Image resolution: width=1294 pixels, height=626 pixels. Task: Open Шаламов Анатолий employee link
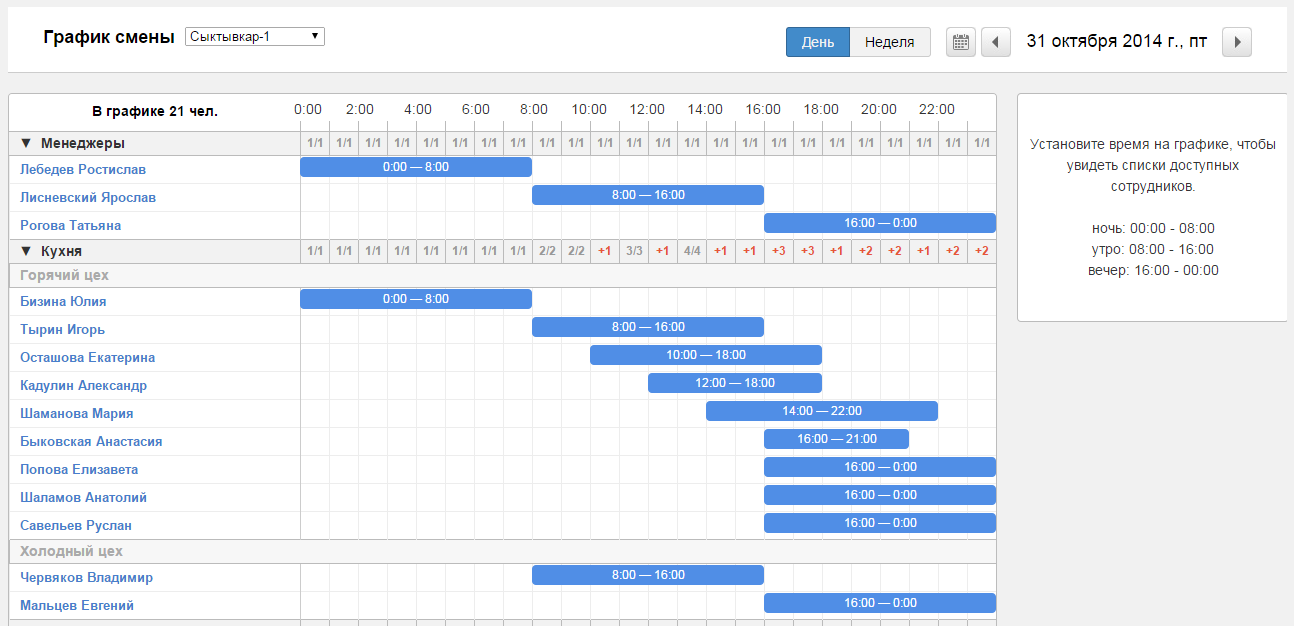(x=84, y=497)
